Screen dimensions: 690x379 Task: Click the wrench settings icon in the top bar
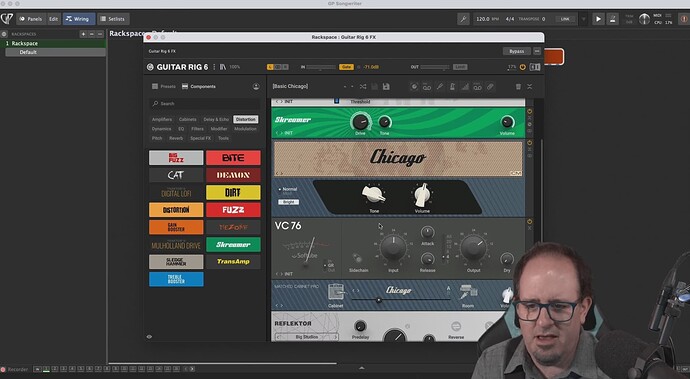463,19
